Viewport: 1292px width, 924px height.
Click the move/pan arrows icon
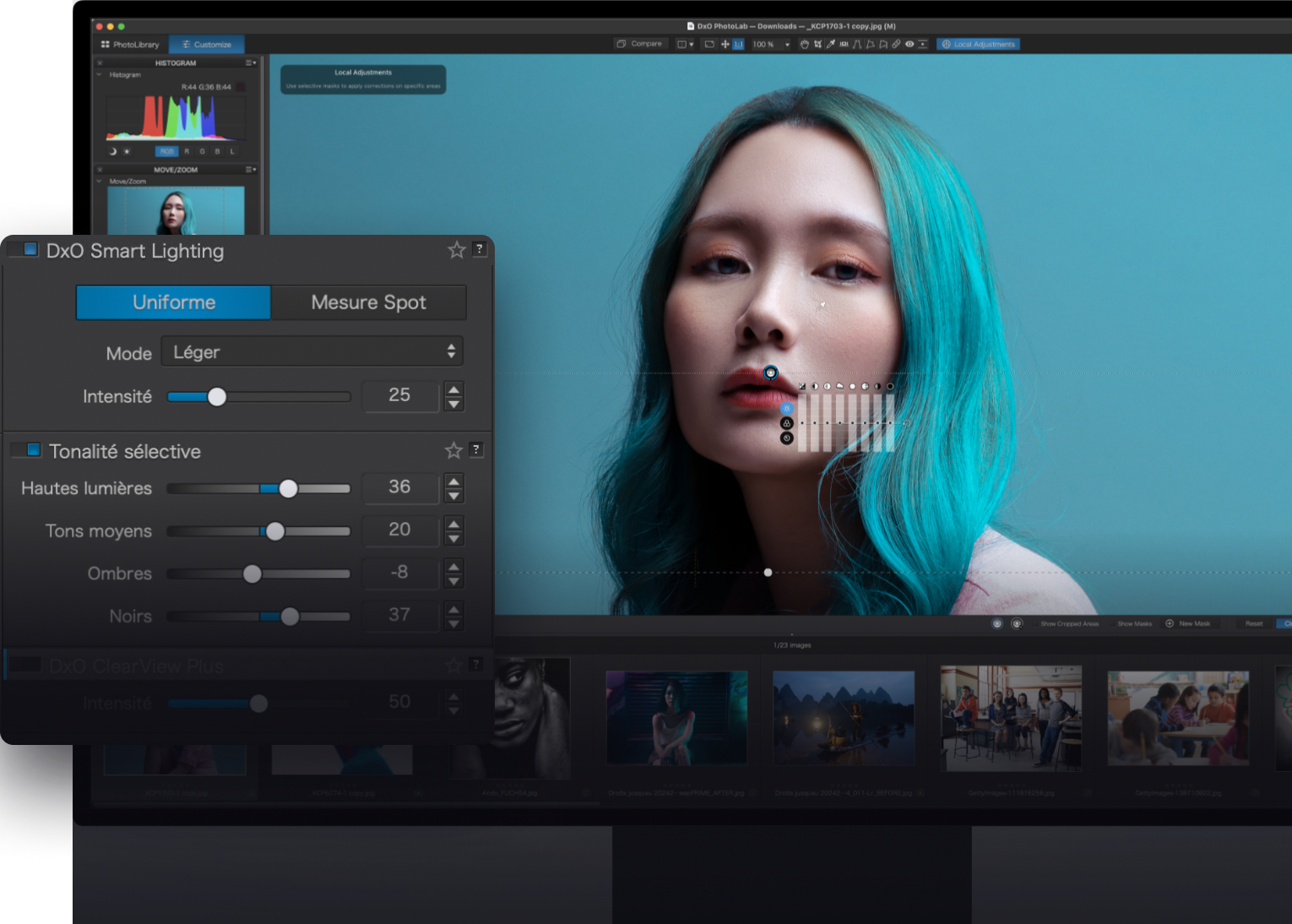(725, 44)
